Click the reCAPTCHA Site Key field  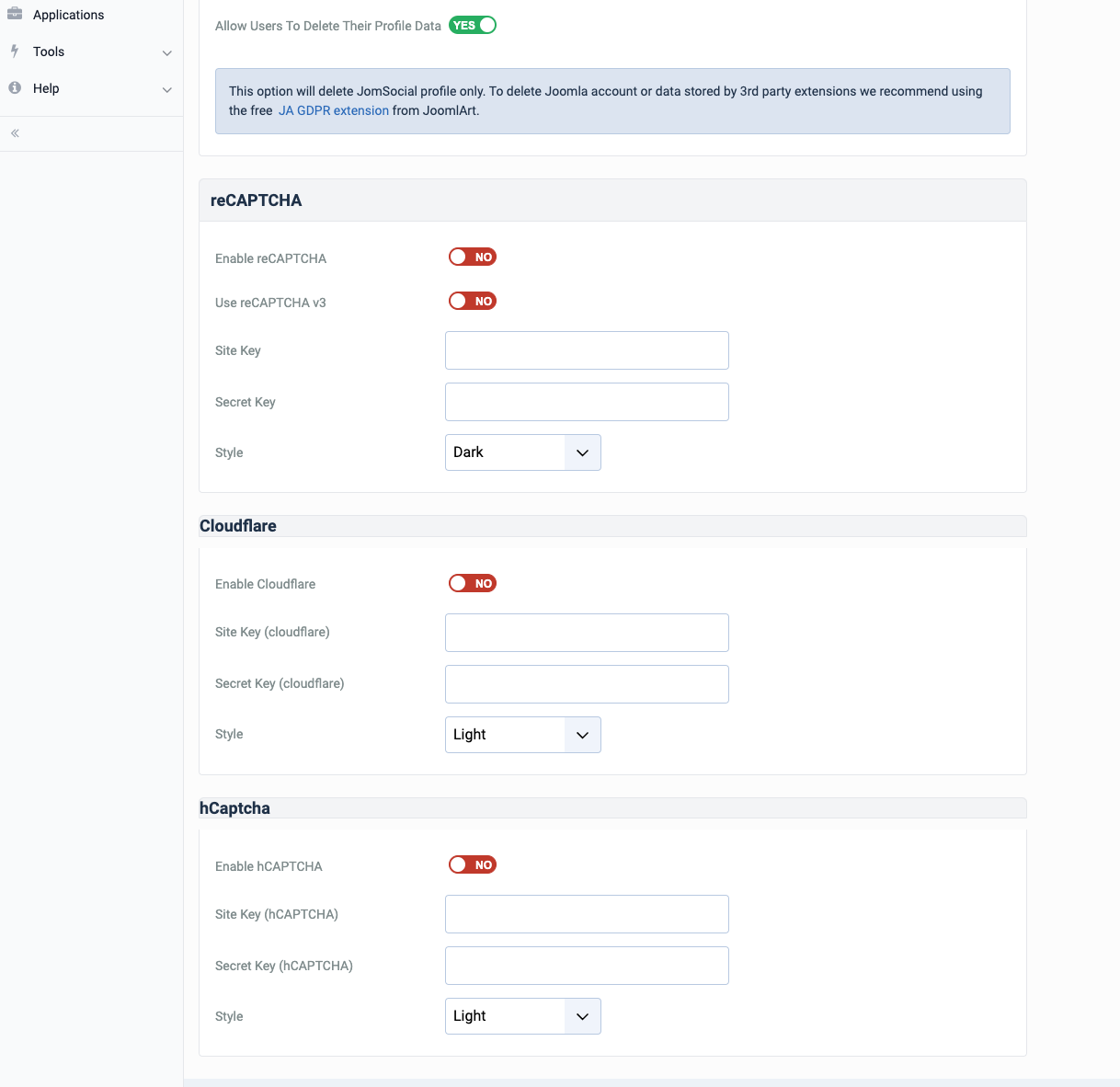(x=587, y=350)
